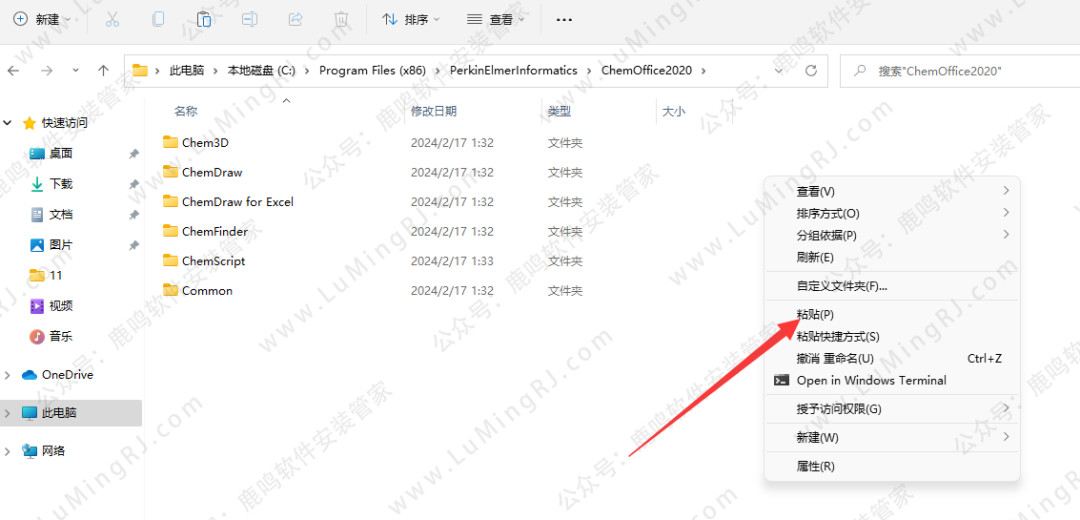Open 分组依据(P) submenu
The image size is (1080, 520).
(892, 235)
